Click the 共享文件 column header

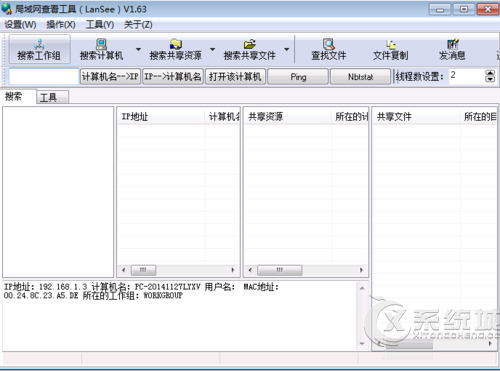click(416, 116)
